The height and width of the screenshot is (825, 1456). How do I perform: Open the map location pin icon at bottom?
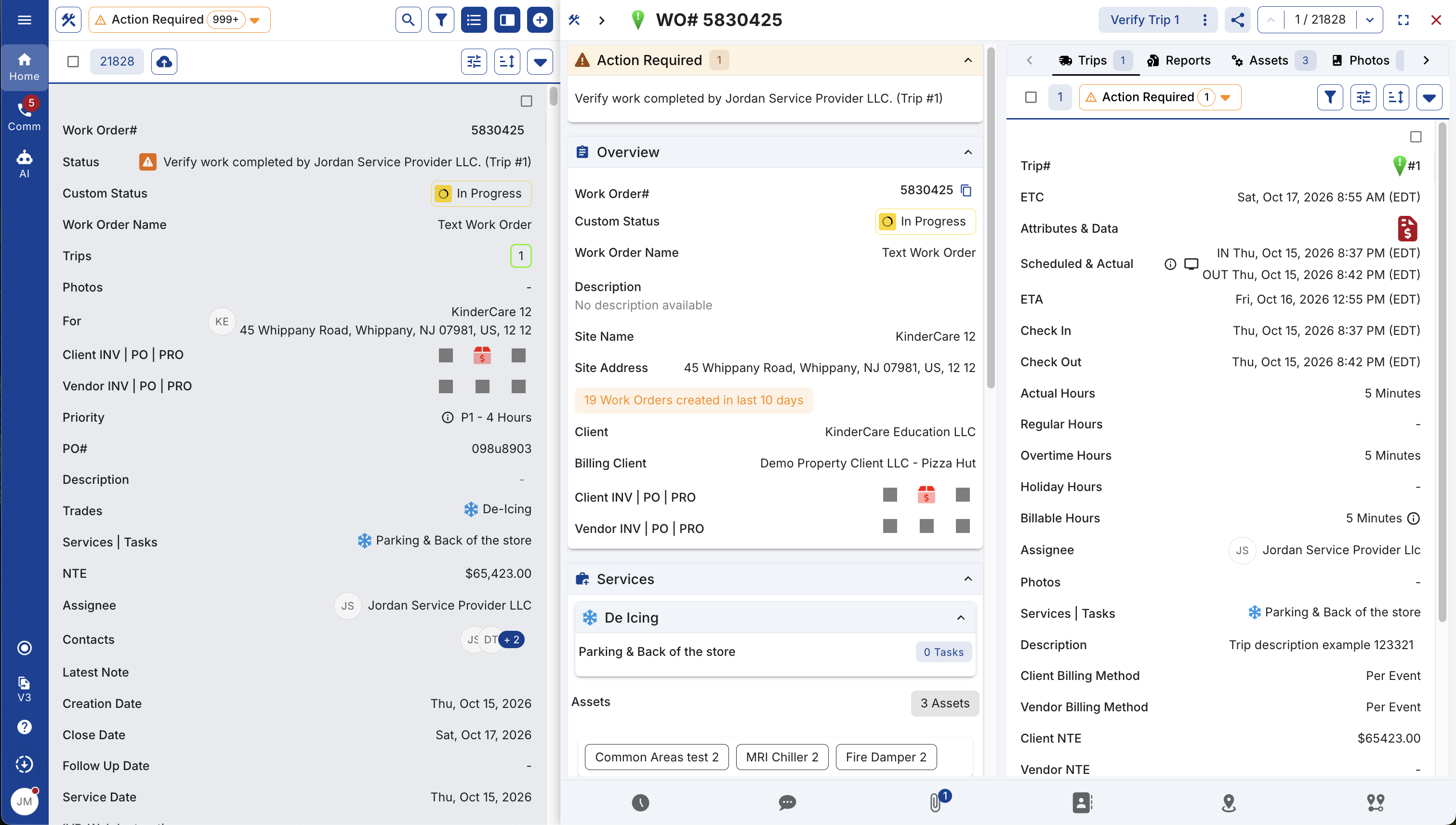pos(1228,802)
